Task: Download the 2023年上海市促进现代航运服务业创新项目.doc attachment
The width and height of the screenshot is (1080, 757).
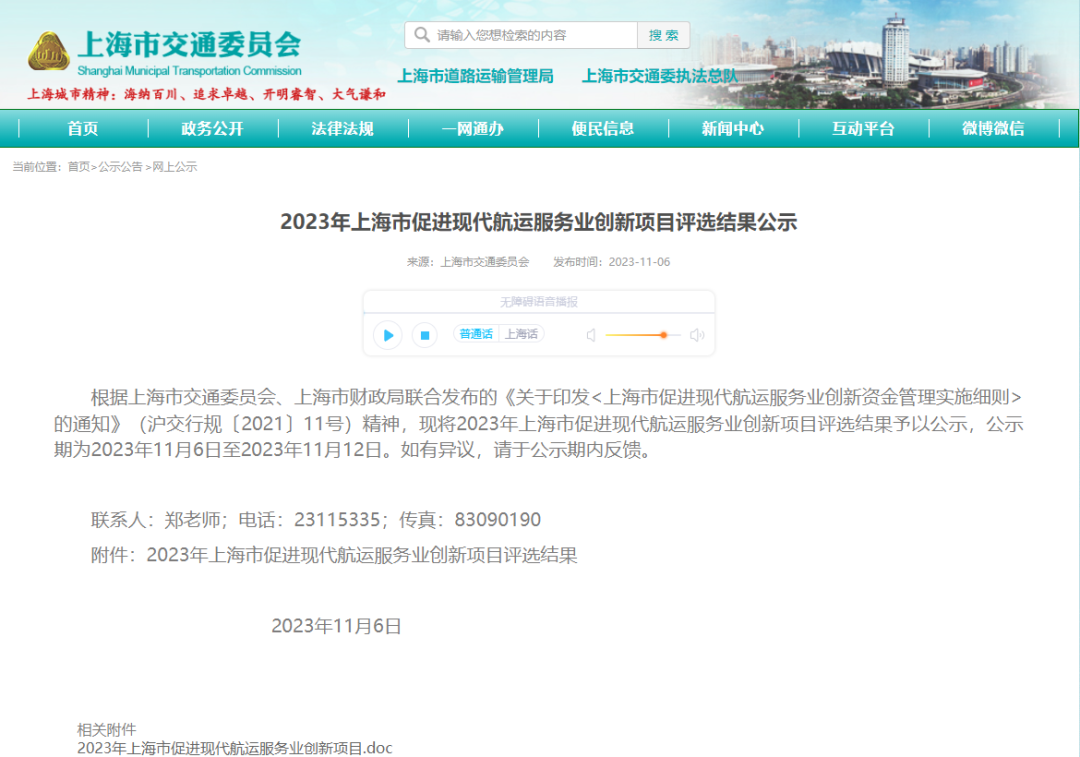Action: click(234, 747)
